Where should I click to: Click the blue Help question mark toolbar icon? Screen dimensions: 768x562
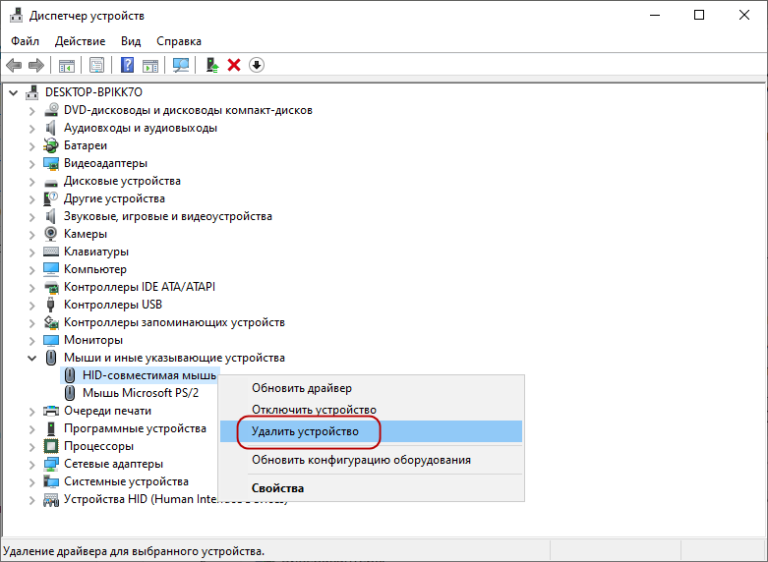tap(128, 65)
